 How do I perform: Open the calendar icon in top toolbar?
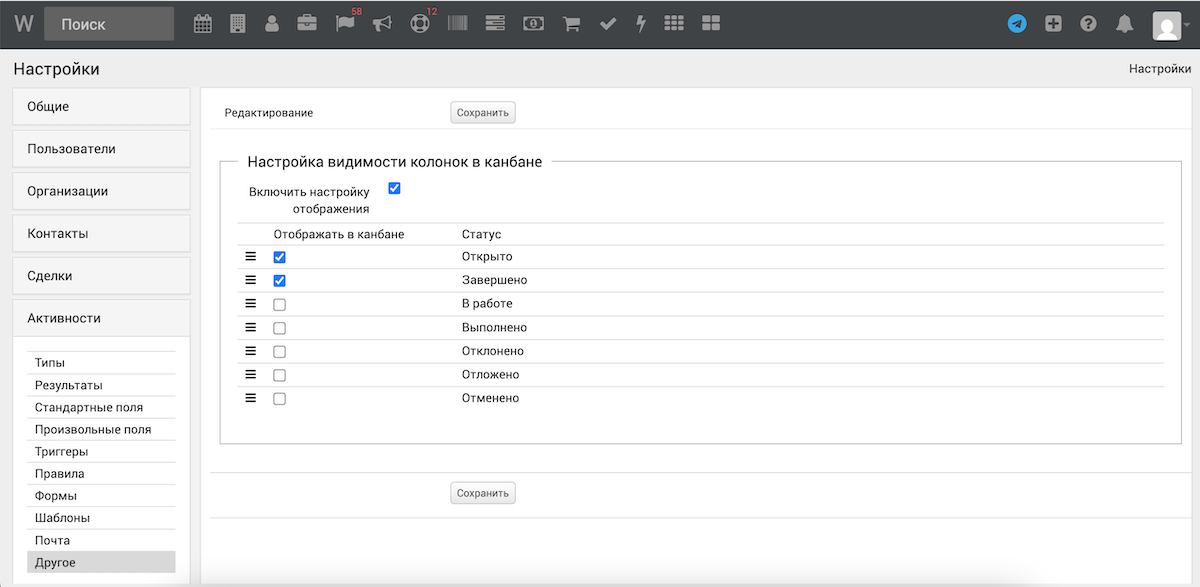pos(203,24)
